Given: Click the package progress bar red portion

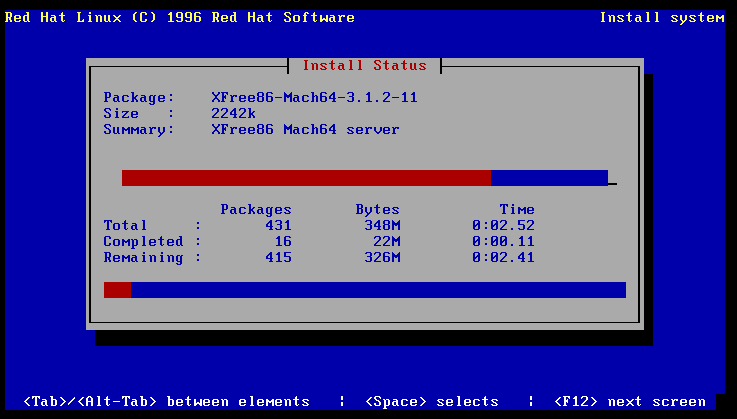Looking at the screenshot, I should (x=306, y=178).
